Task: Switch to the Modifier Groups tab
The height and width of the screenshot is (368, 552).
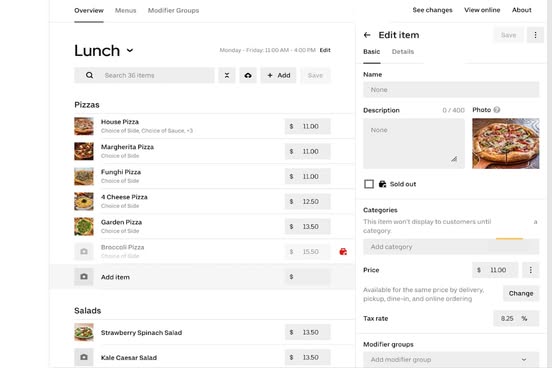Action: (173, 11)
